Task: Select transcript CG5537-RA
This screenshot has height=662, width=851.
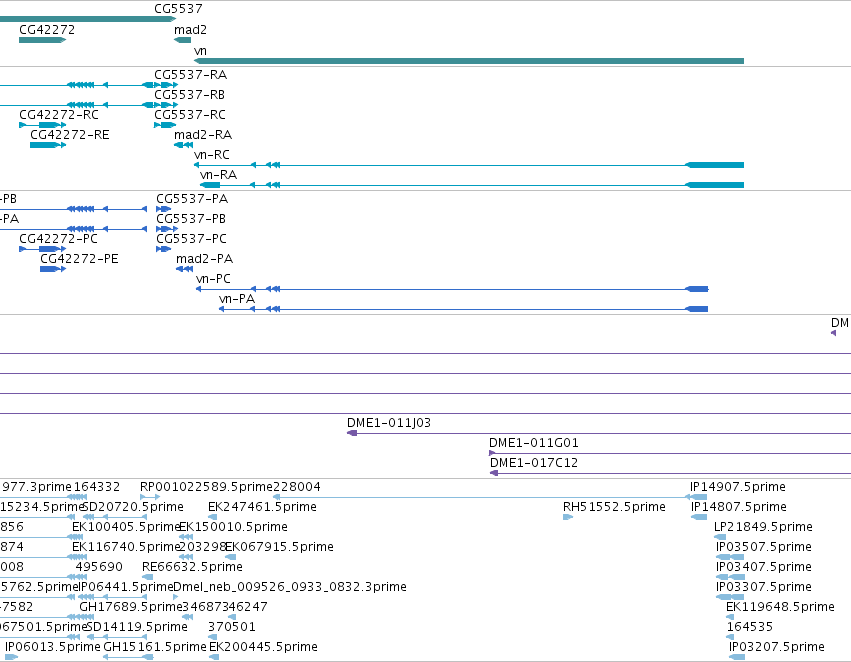Action: 166,85
